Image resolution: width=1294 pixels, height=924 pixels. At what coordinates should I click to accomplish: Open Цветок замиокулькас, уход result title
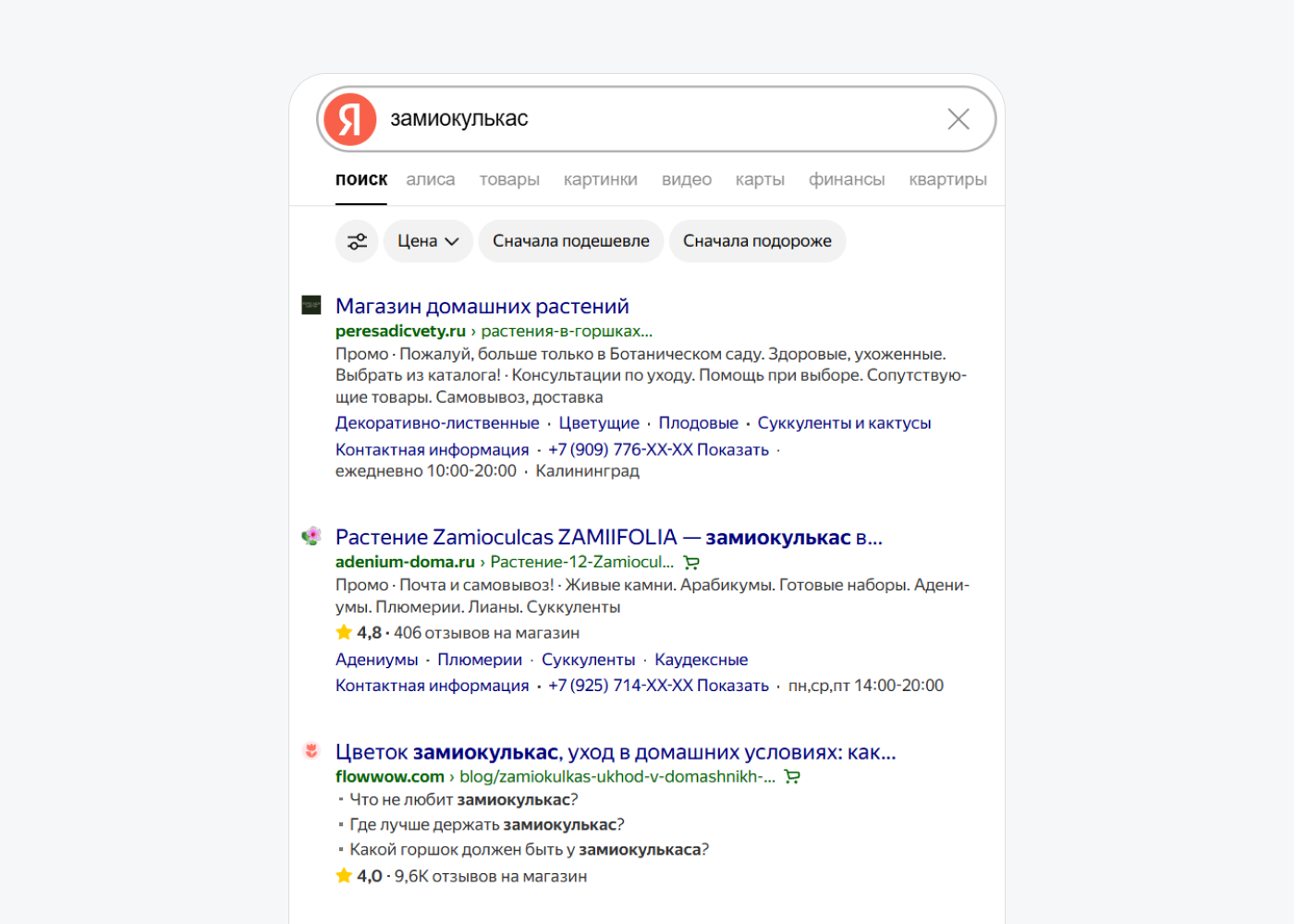click(616, 752)
